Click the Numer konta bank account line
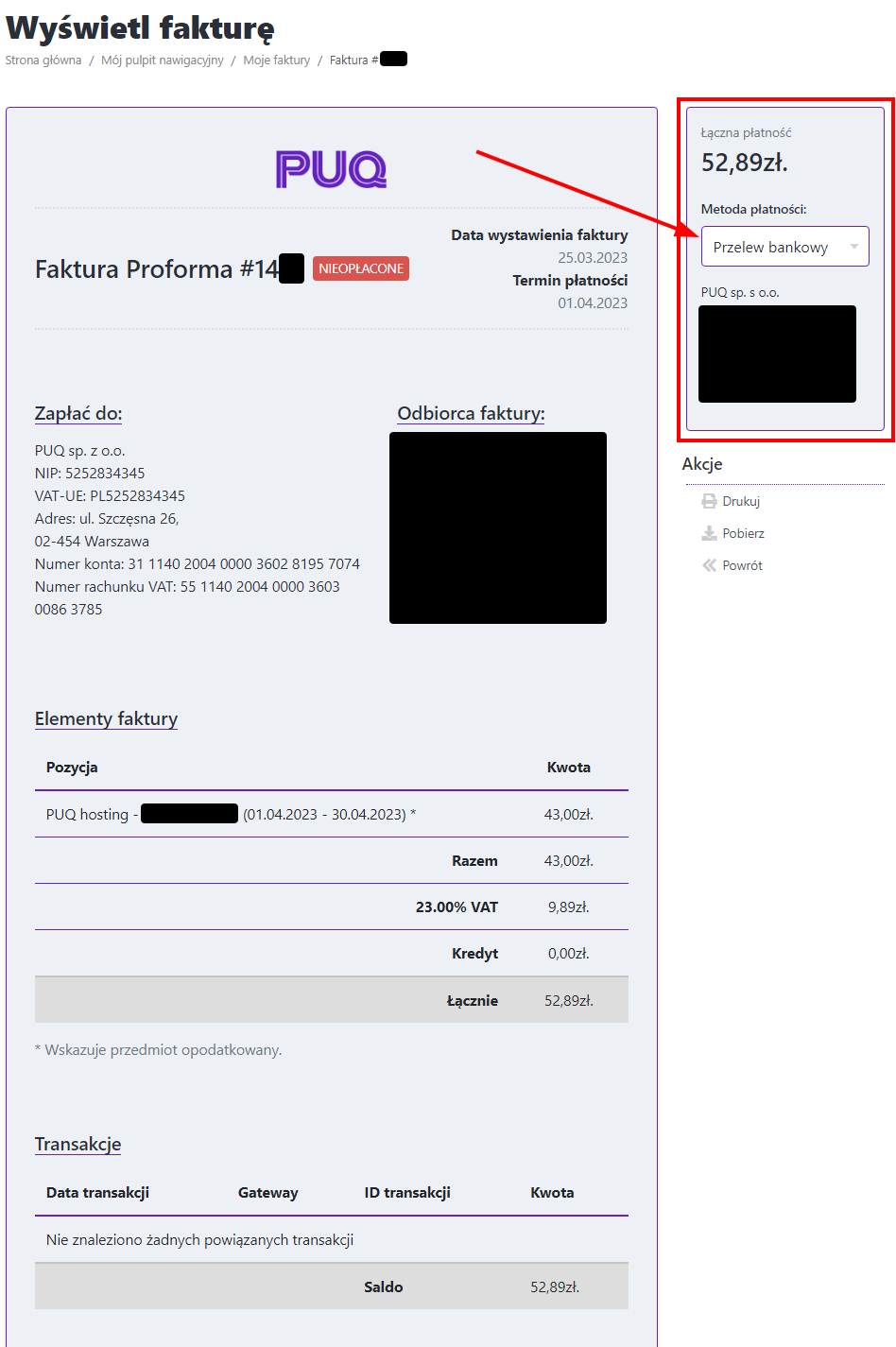The width and height of the screenshot is (896, 1347). click(x=197, y=564)
